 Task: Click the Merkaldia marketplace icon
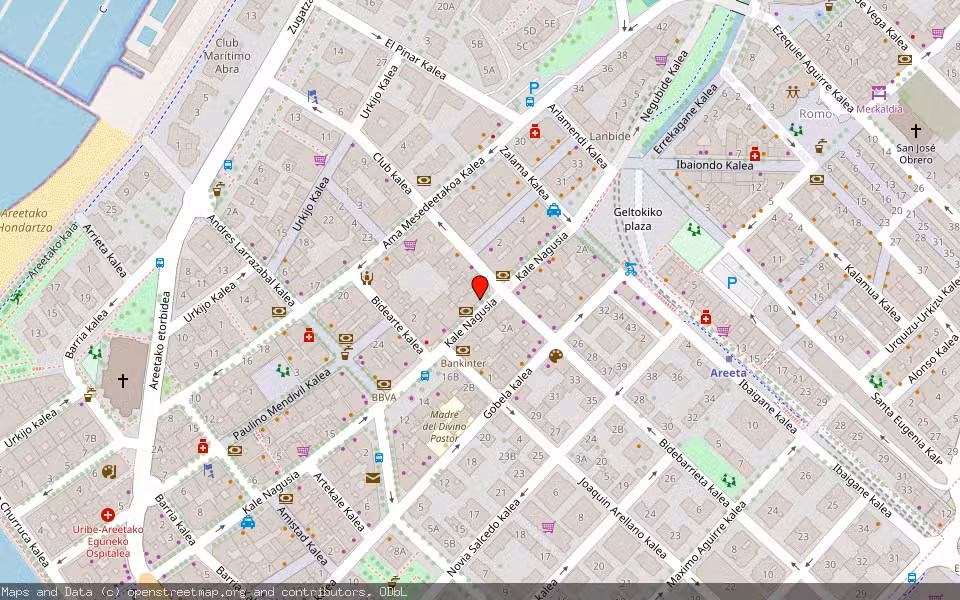(x=879, y=93)
